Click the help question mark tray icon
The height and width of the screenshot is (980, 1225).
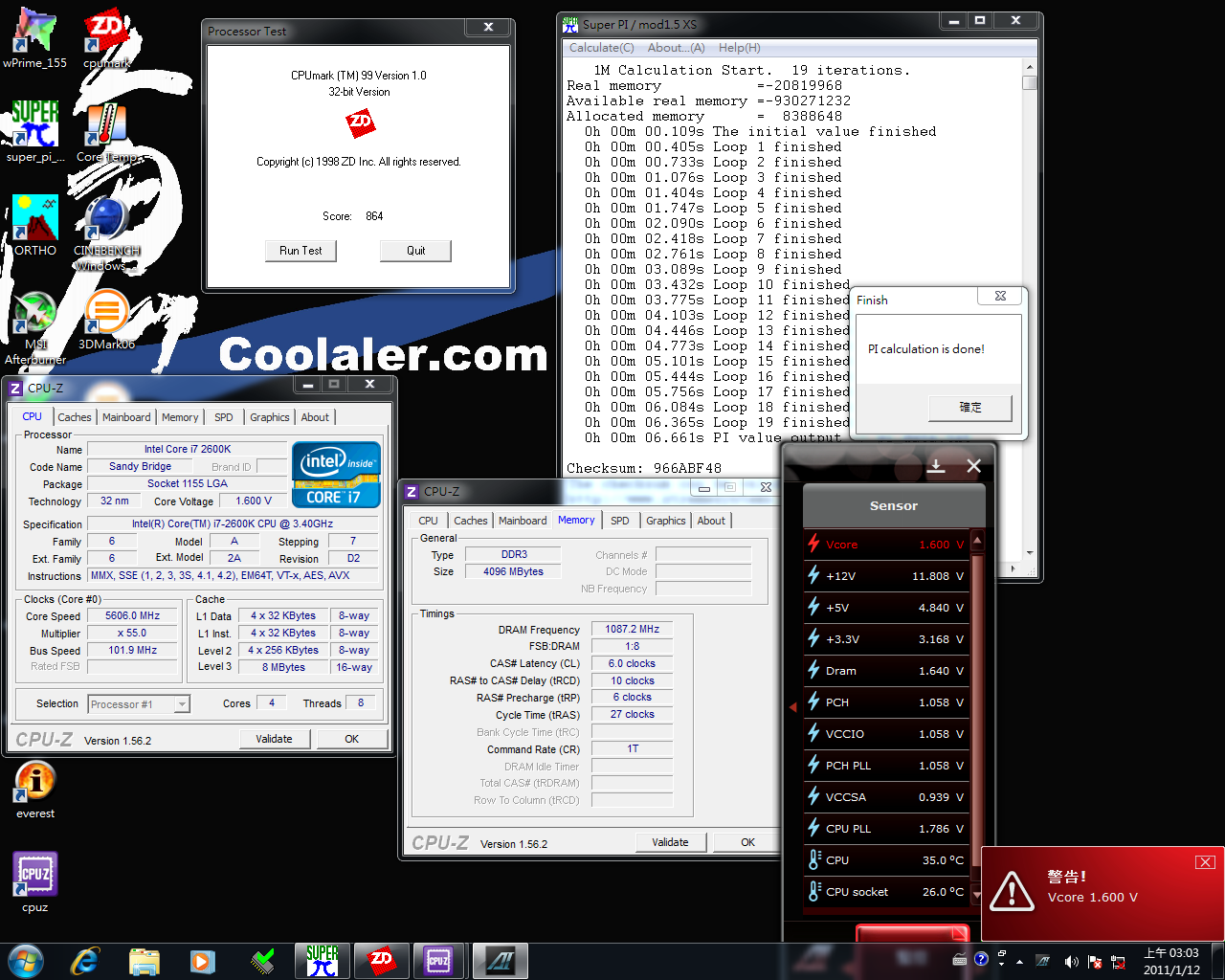point(981,959)
